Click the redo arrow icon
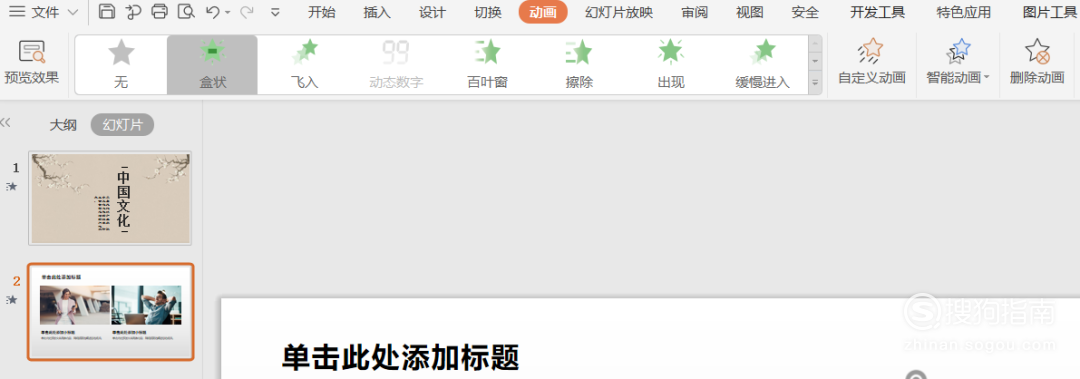The height and width of the screenshot is (379, 1080). [247, 12]
